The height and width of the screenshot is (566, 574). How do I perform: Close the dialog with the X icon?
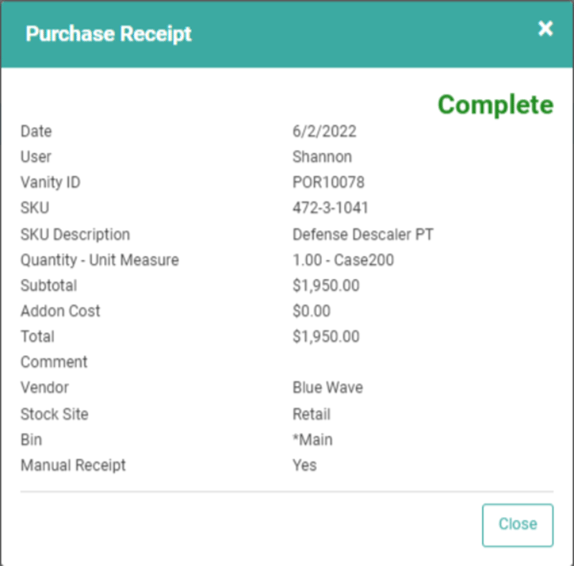click(x=545, y=28)
